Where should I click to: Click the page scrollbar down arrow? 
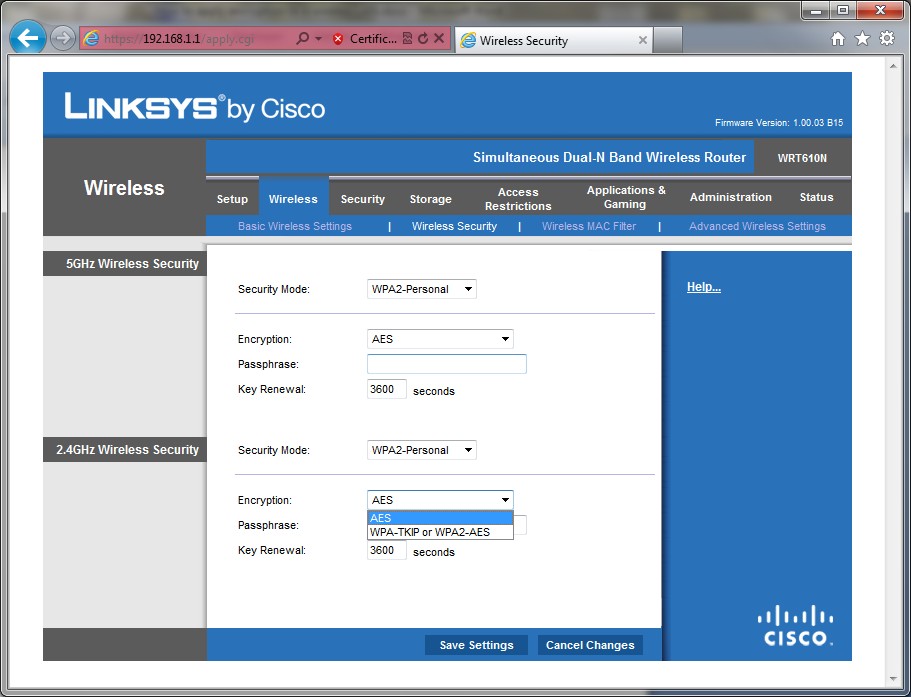(894, 679)
